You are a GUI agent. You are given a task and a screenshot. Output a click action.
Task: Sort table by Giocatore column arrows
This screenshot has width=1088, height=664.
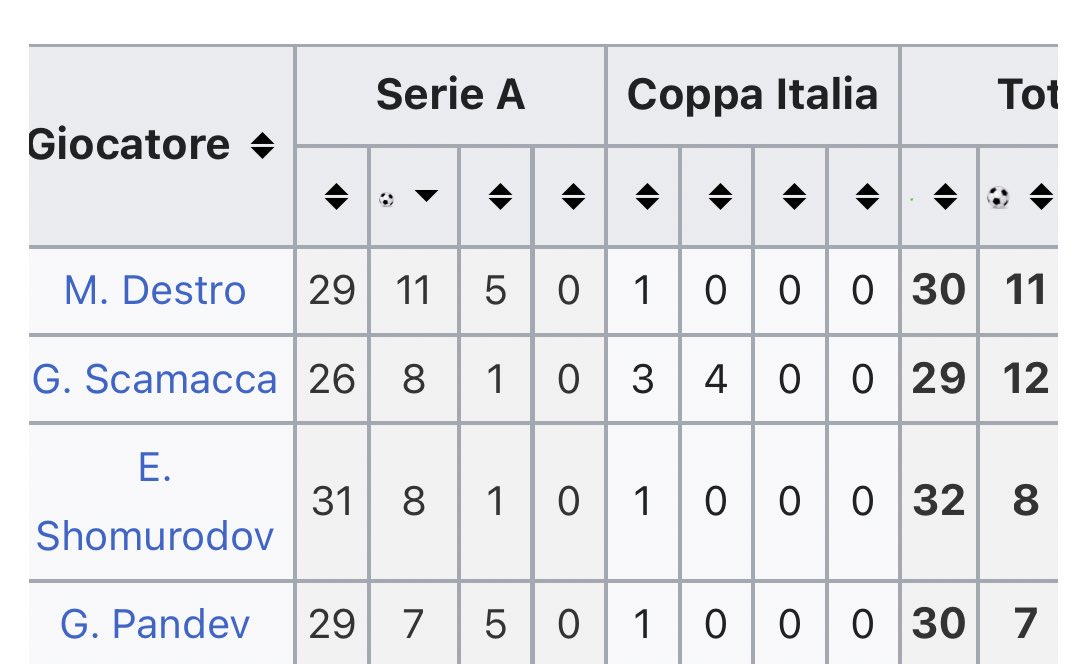[x=262, y=146]
